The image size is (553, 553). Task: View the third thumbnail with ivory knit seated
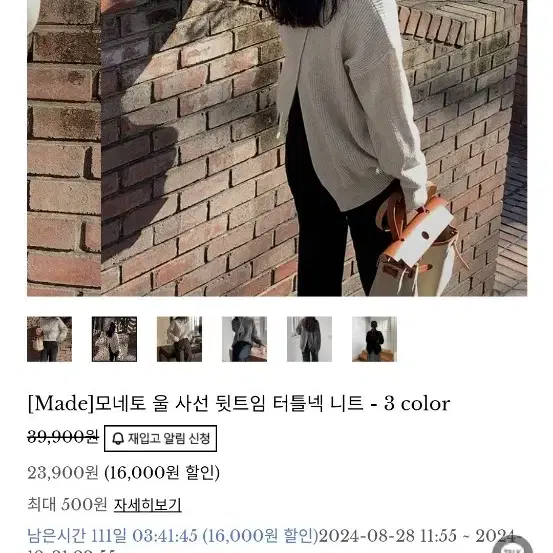click(x=179, y=339)
